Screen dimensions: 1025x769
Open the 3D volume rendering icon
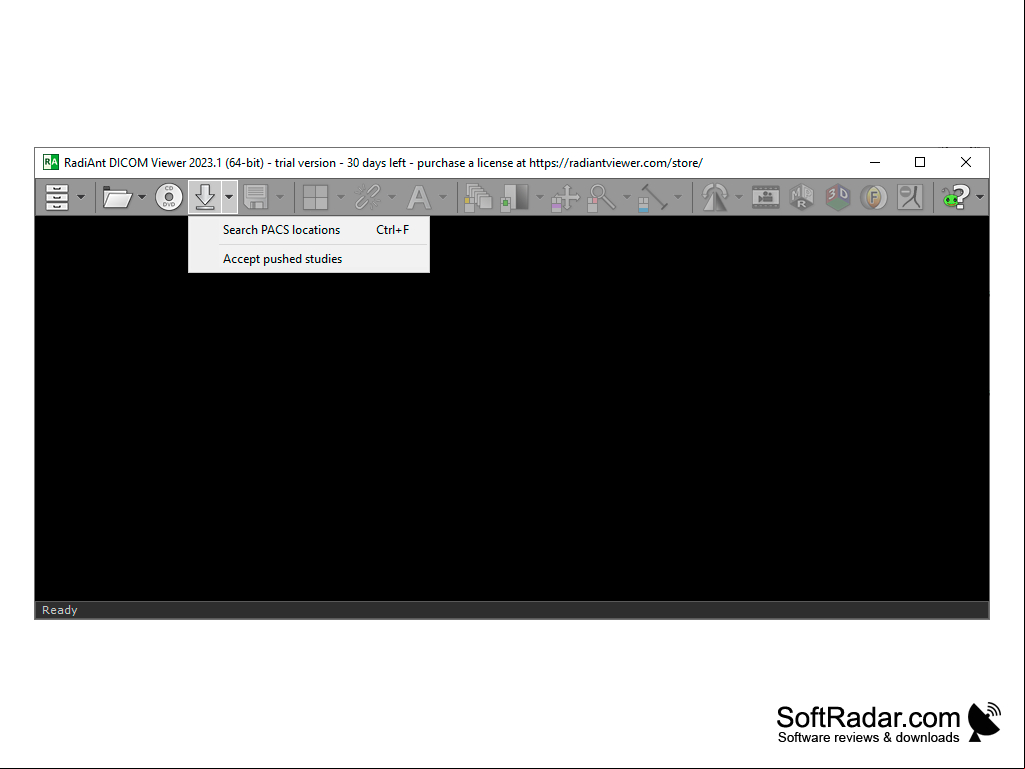click(x=837, y=197)
